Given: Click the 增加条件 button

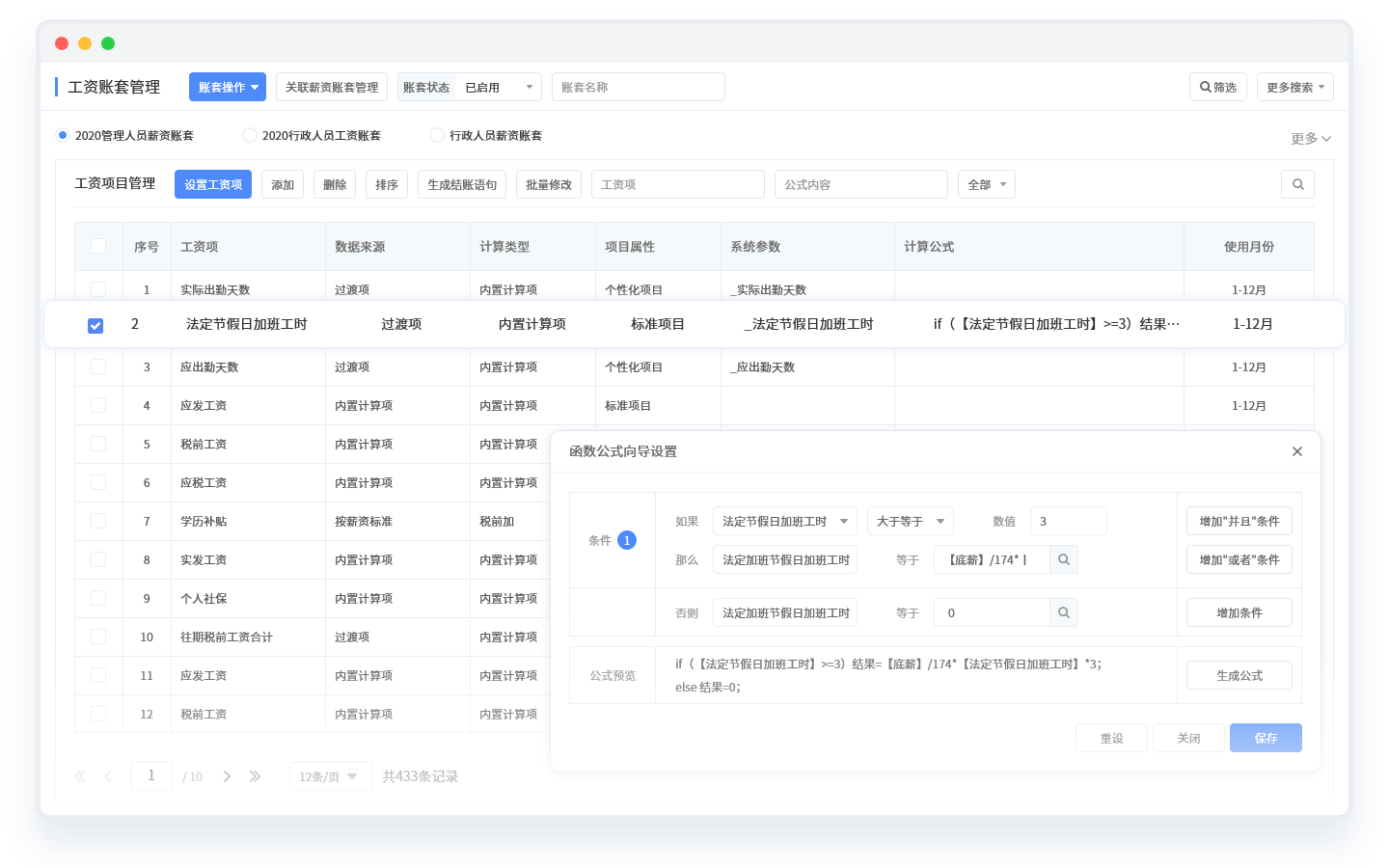Looking at the screenshot, I should (1239, 612).
